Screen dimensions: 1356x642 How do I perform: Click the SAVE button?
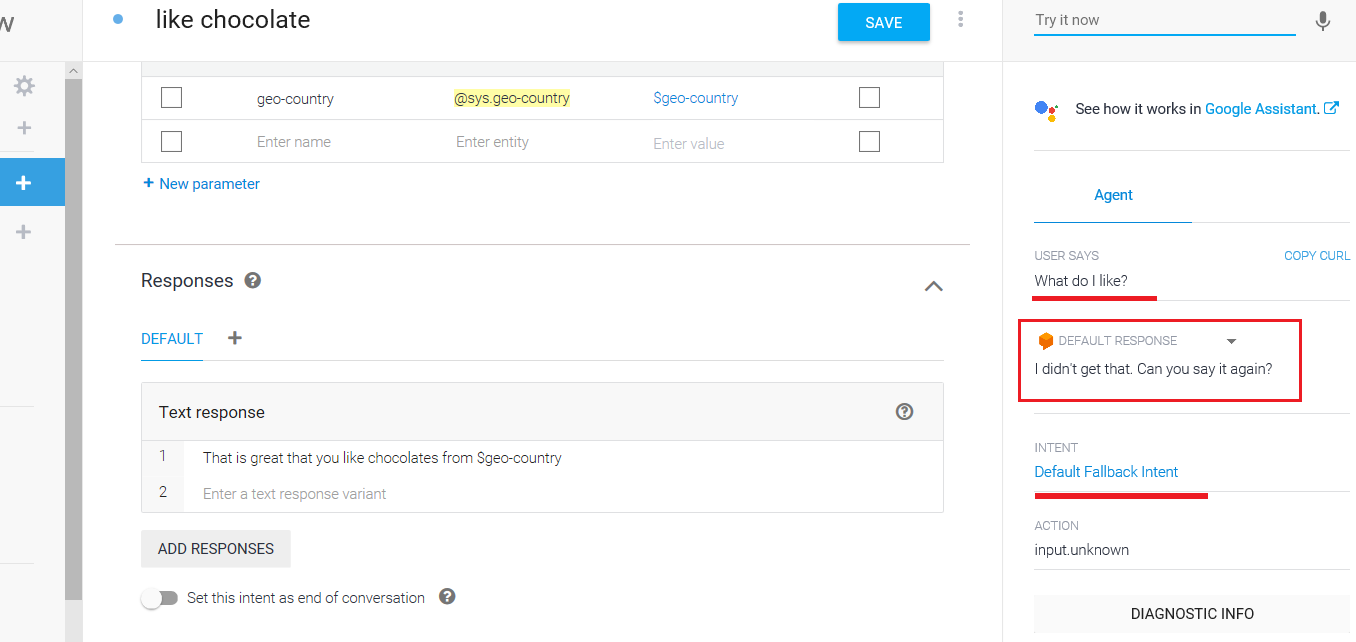(883, 23)
